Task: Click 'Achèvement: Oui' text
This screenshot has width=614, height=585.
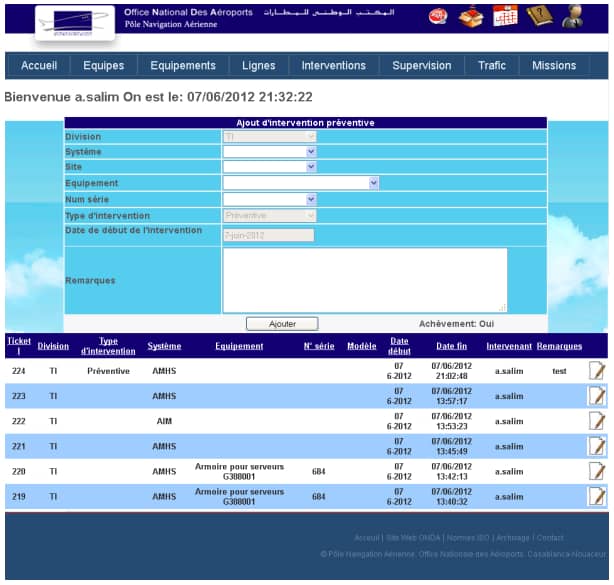Action: coord(456,324)
